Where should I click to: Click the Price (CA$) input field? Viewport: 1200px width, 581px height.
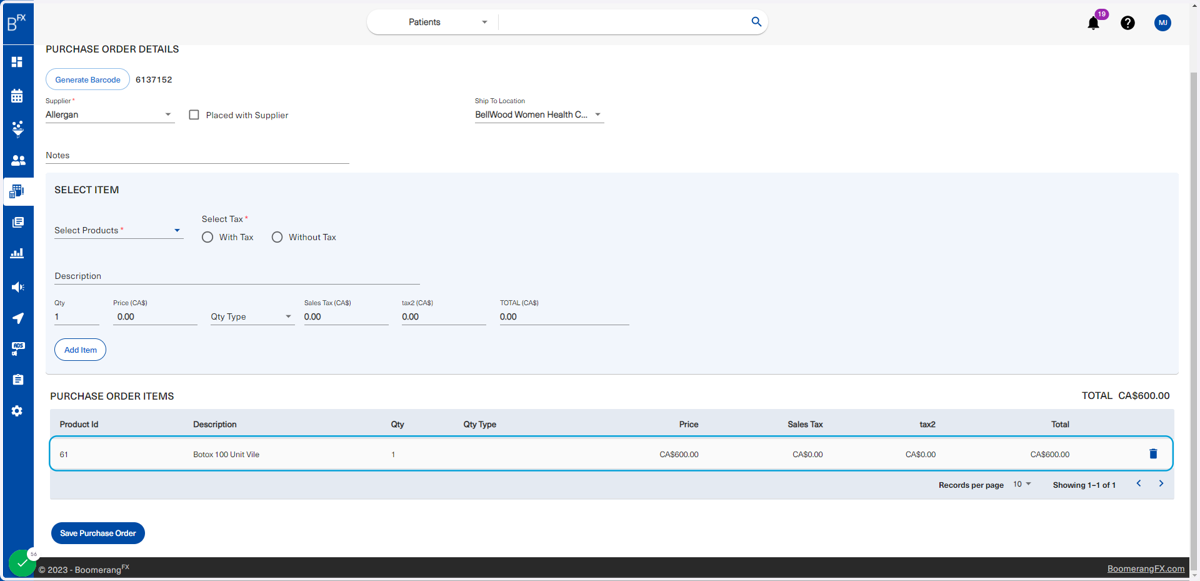pyautogui.click(x=155, y=317)
